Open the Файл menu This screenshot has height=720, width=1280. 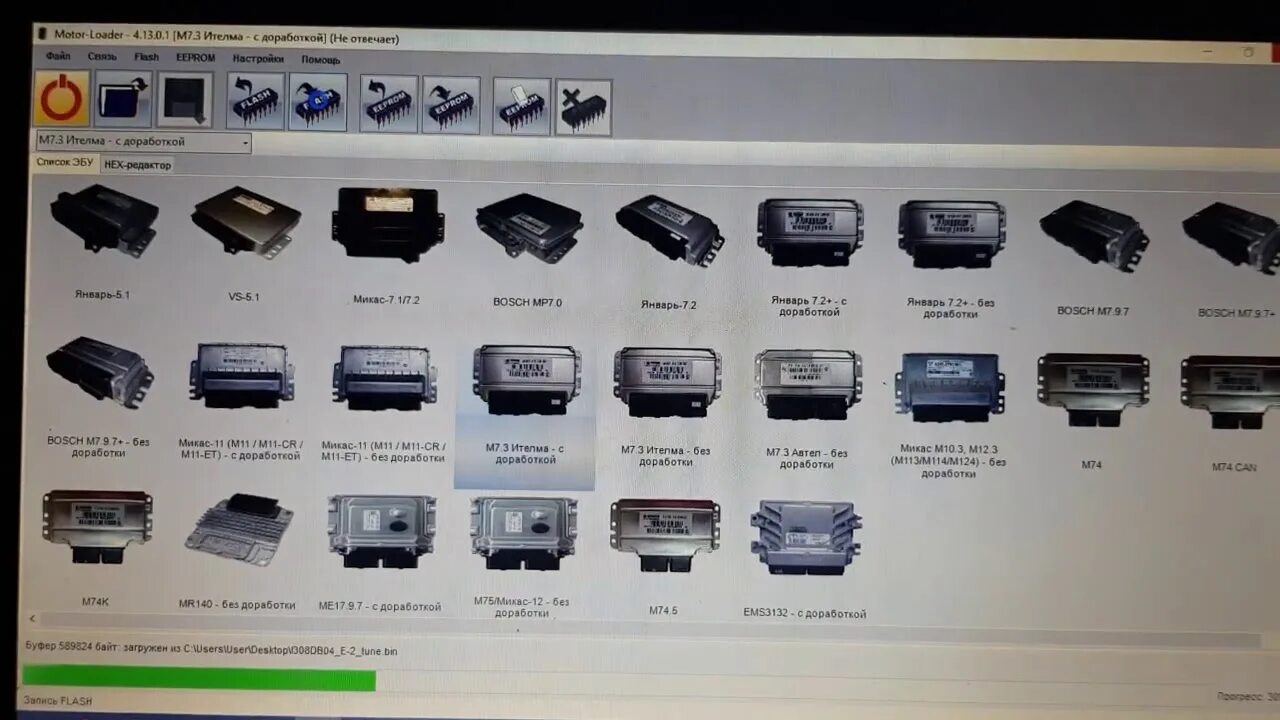(x=58, y=56)
